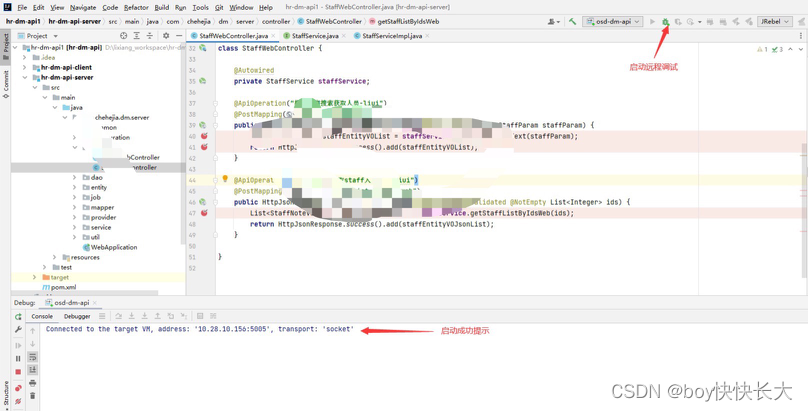Click the profiler run icon in toolbar
Screen dimensions: 808x411
coord(690,22)
